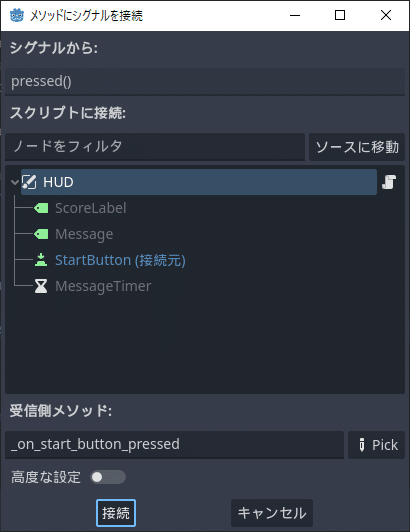Click the Godot logo in title bar
The width and height of the screenshot is (410, 532).
point(17,15)
